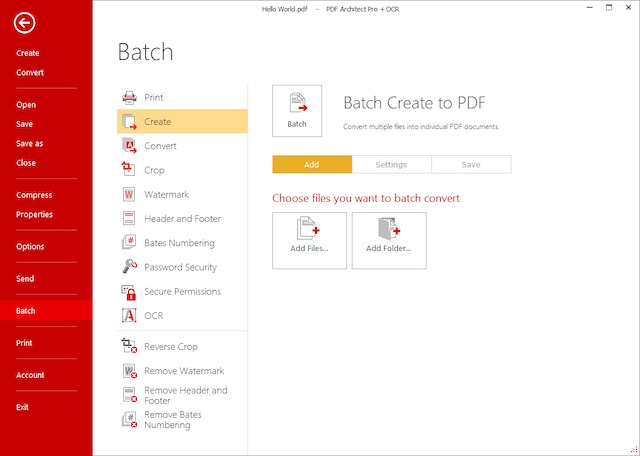Click the printer icon beside Print
640x456 pixels.
[x=129, y=98]
